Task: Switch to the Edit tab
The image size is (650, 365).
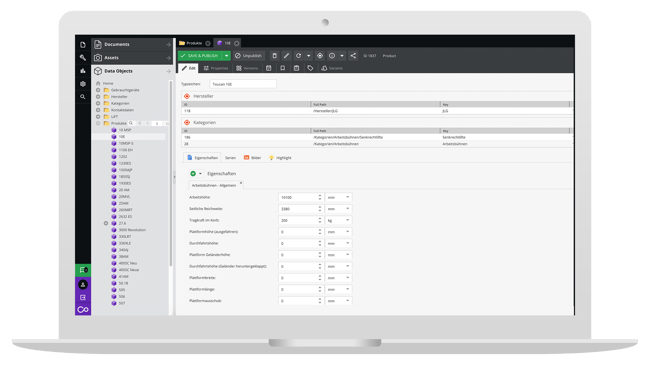Action: 189,68
